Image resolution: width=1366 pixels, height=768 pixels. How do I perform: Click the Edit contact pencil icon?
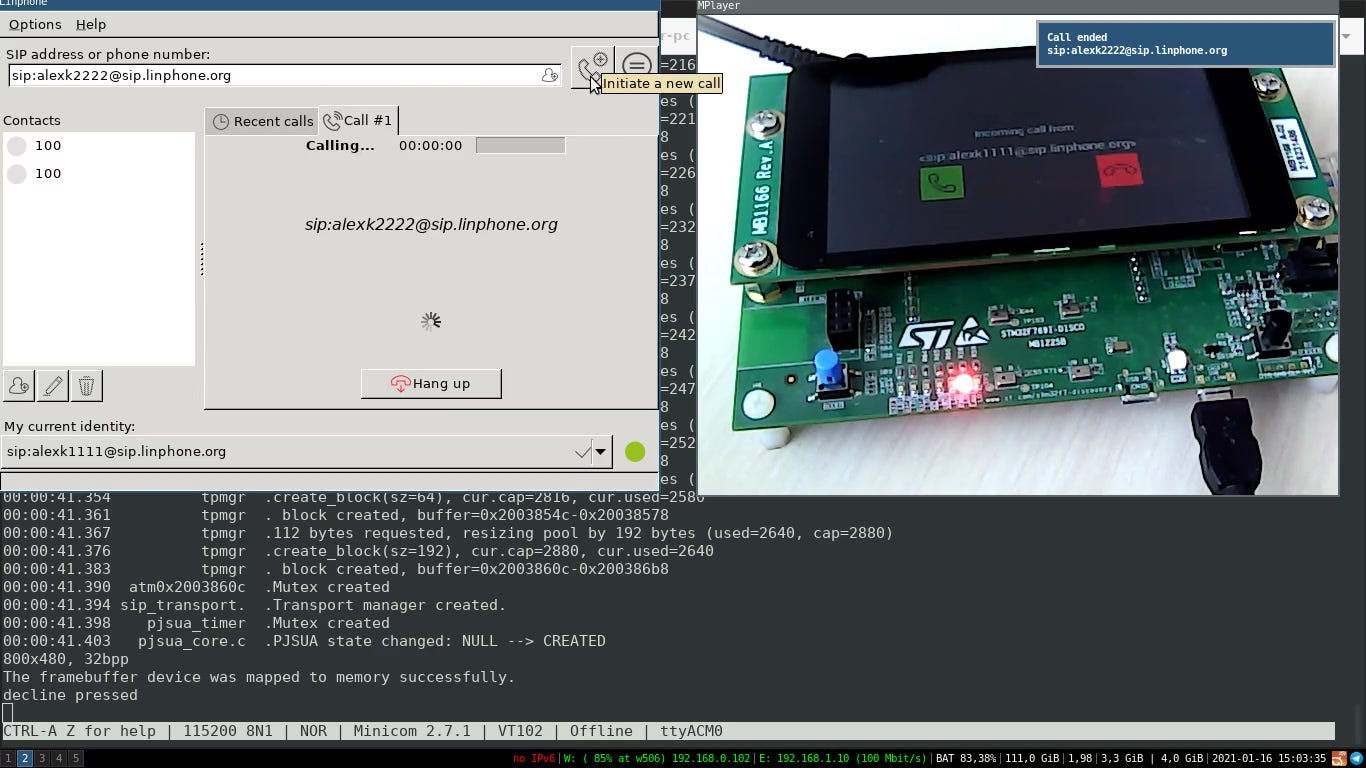point(53,386)
